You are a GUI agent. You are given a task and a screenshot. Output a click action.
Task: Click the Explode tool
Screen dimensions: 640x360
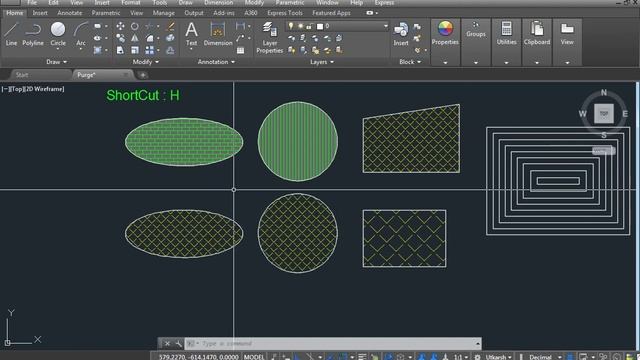(171, 38)
